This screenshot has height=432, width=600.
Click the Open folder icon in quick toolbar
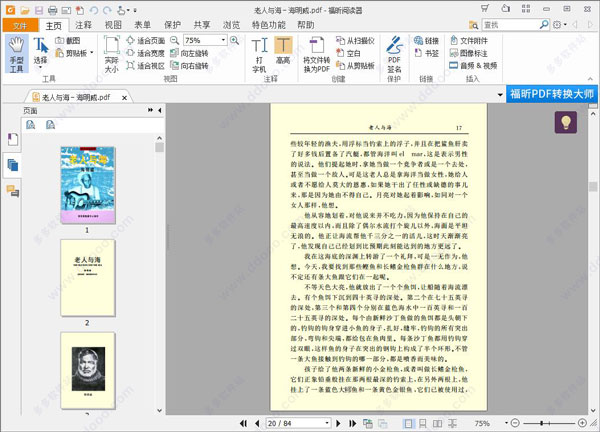click(25, 10)
